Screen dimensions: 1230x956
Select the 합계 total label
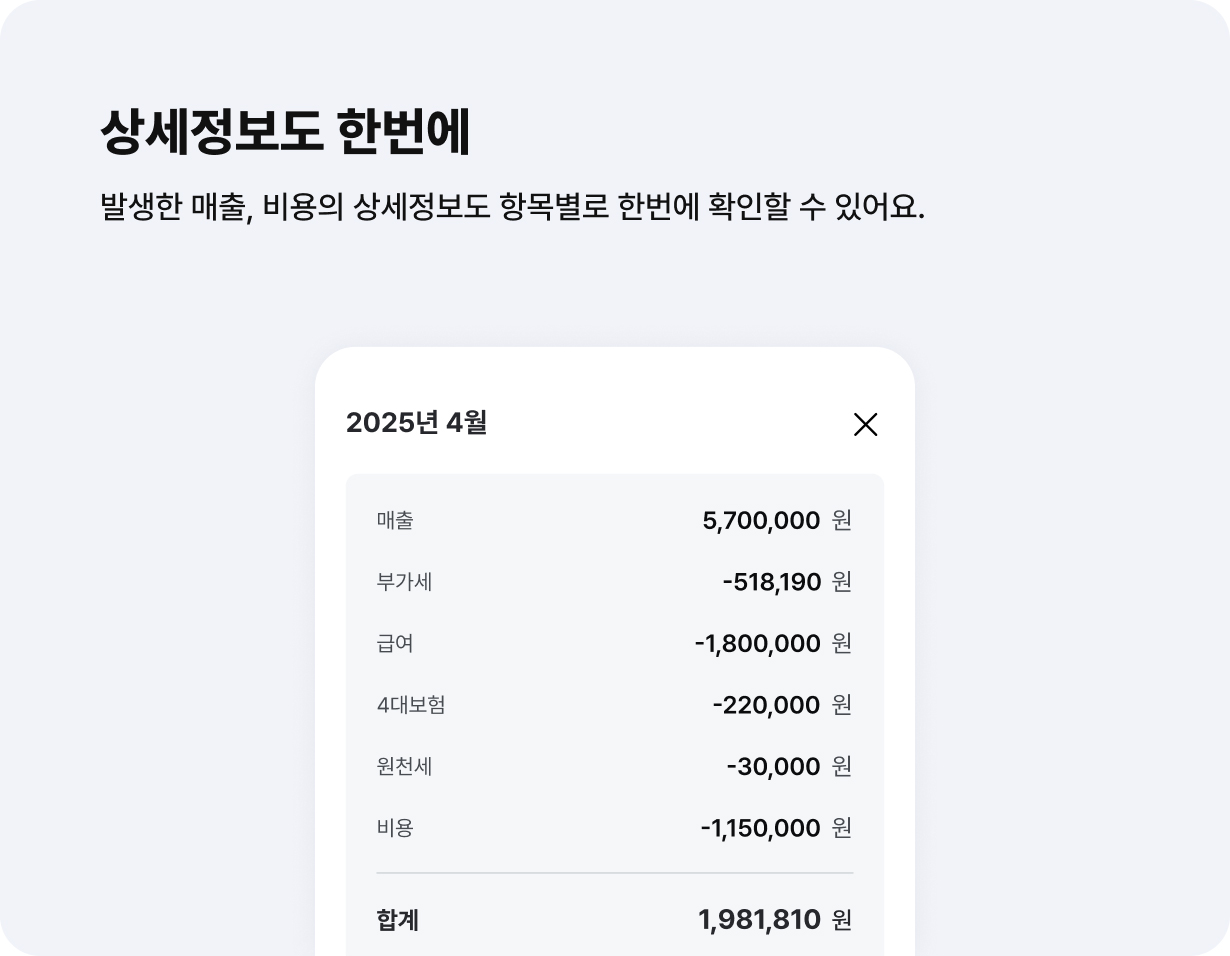click(398, 920)
